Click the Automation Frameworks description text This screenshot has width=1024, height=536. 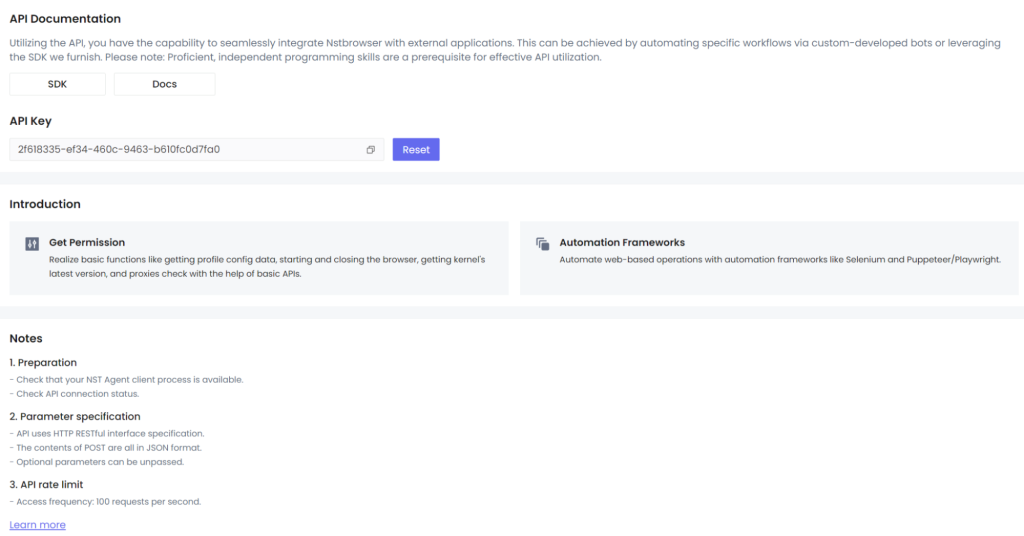(780, 260)
